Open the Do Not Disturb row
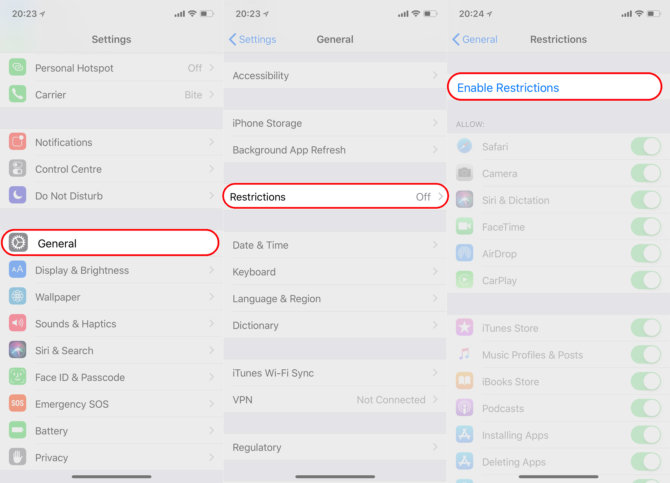The height and width of the screenshot is (483, 670). pyautogui.click(x=112, y=196)
